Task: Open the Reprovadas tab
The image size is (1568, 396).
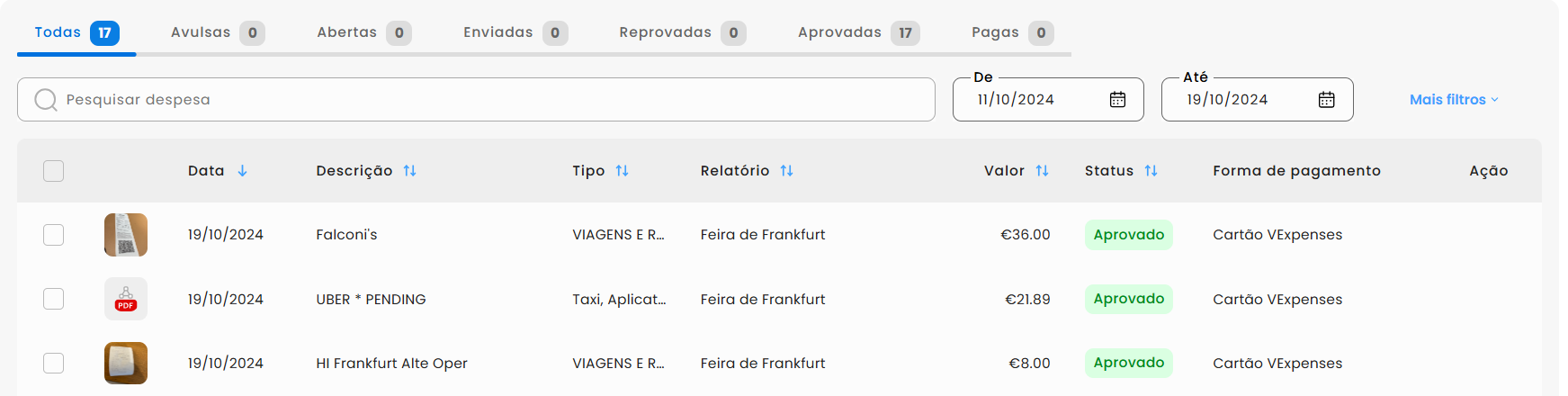Action: tap(682, 33)
